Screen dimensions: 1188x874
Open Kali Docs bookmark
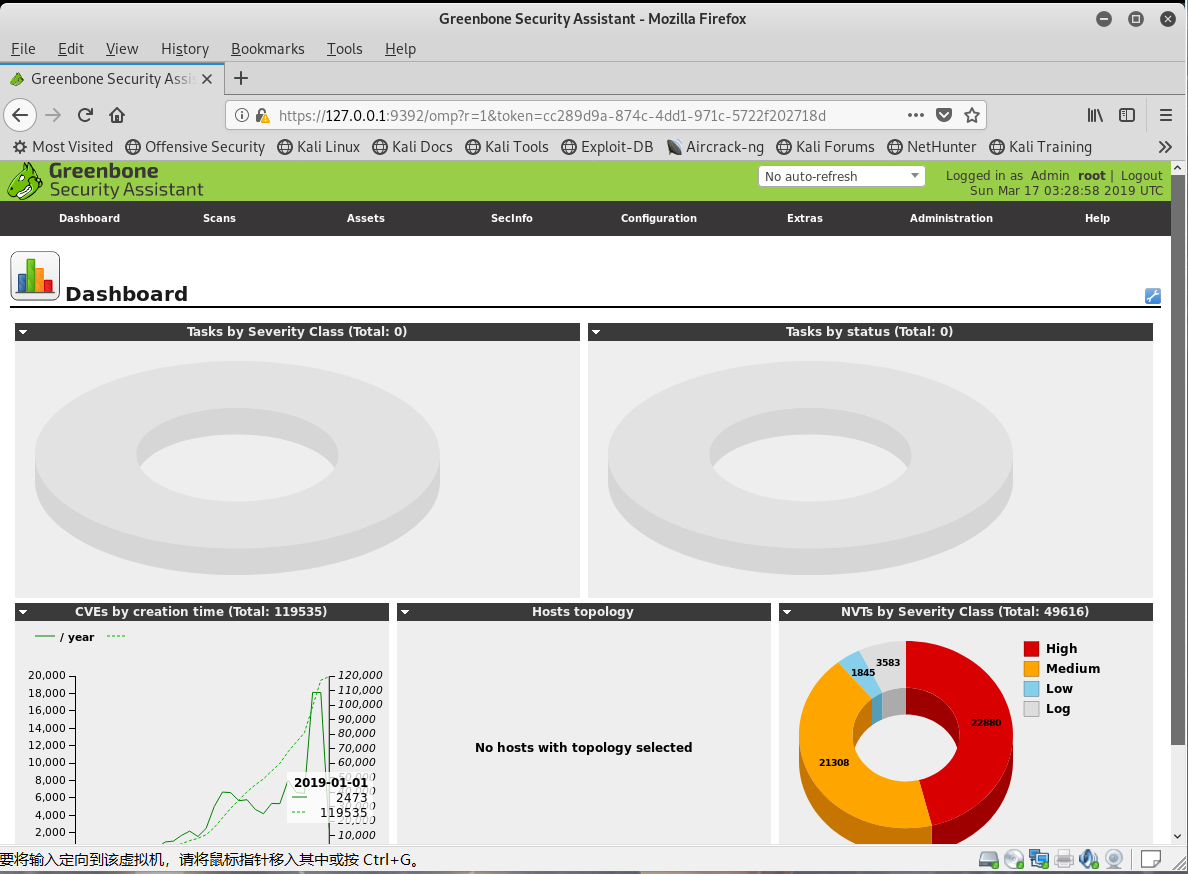pos(412,147)
